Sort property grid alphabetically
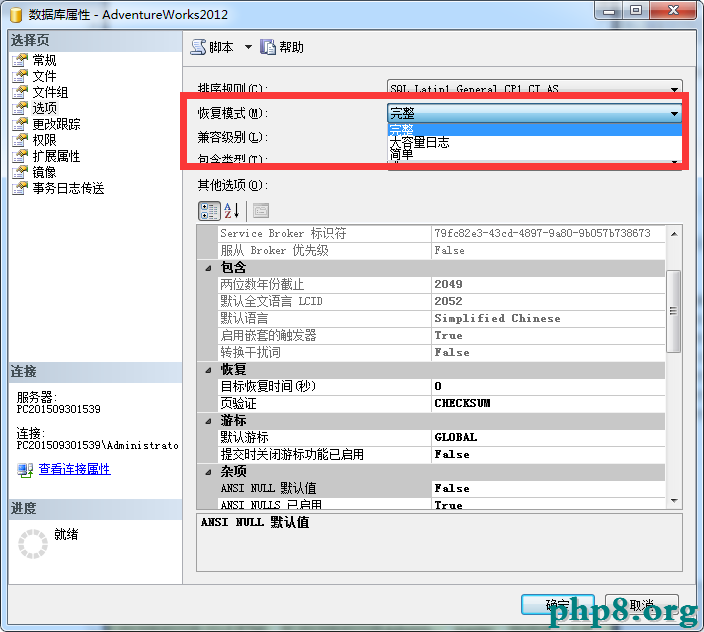The width and height of the screenshot is (704, 632). [x=232, y=211]
